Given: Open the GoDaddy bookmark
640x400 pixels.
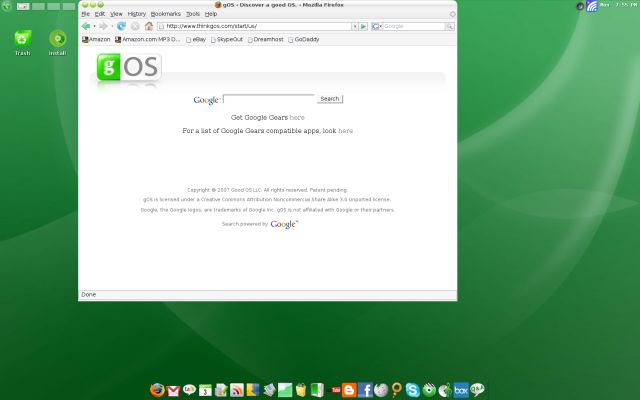Looking at the screenshot, I should pos(304,40).
